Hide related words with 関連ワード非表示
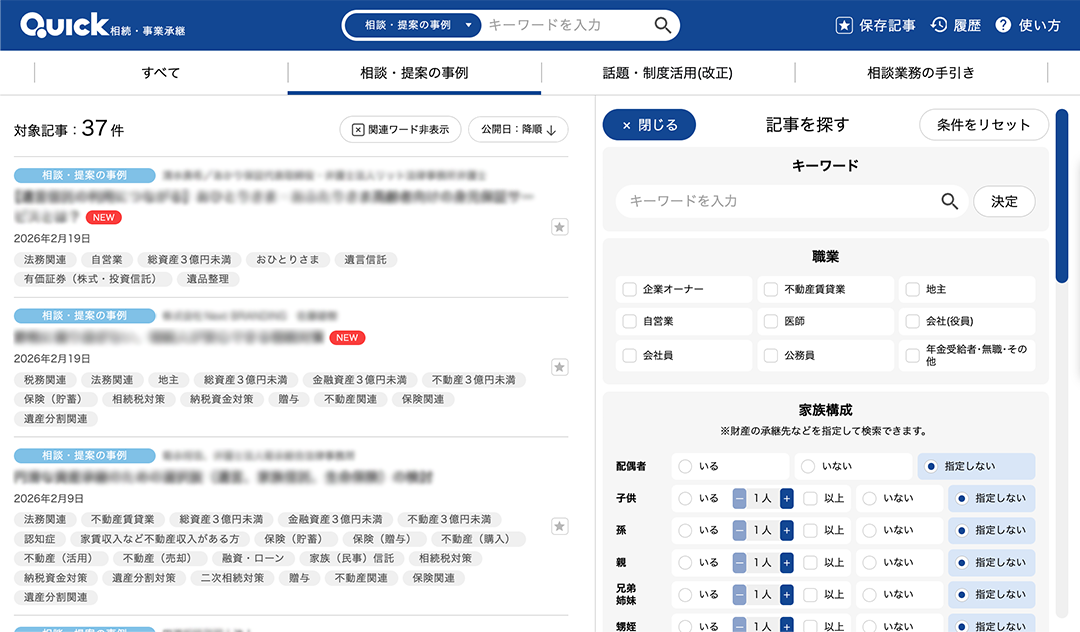The image size is (1080, 632). (x=400, y=129)
